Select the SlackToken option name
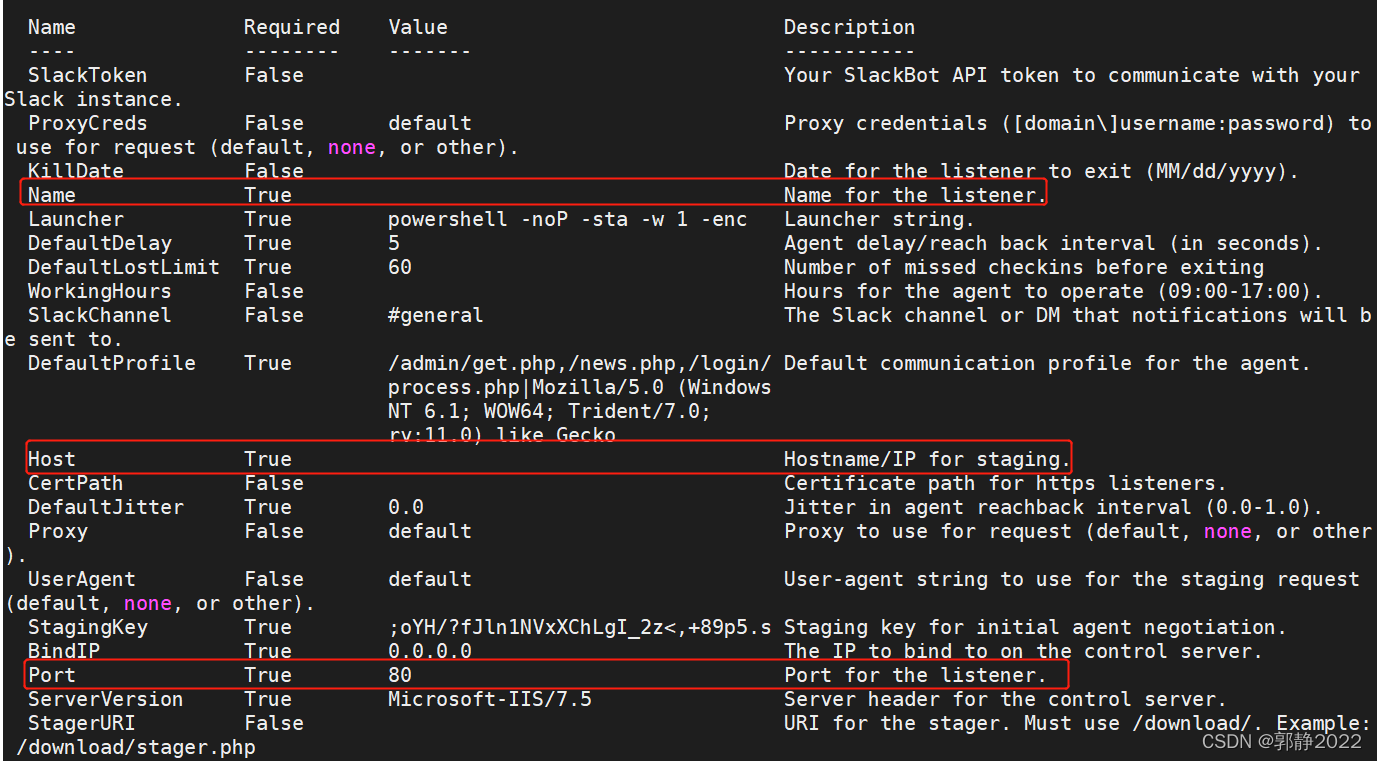1377x761 pixels. point(87,75)
